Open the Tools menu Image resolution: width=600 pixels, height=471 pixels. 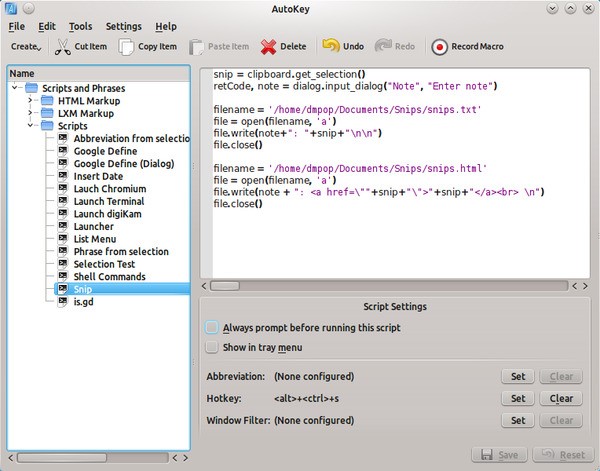point(81,26)
